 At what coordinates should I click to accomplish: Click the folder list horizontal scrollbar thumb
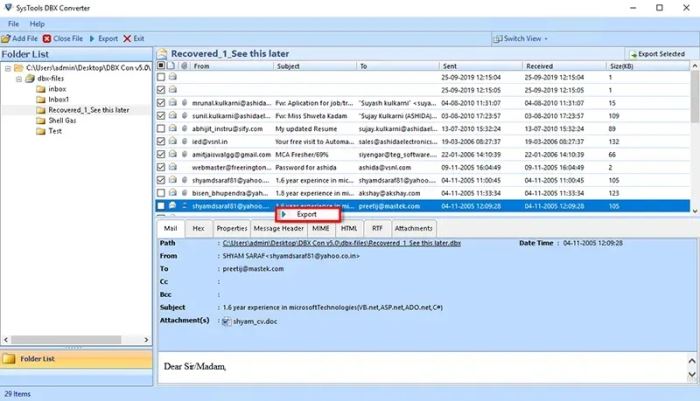[x=66, y=340]
